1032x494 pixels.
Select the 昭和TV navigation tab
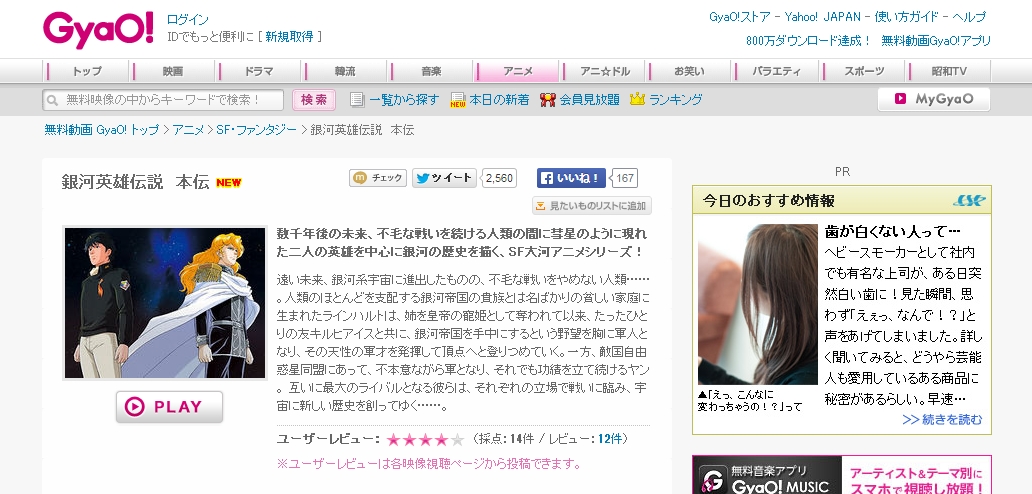pos(949,71)
